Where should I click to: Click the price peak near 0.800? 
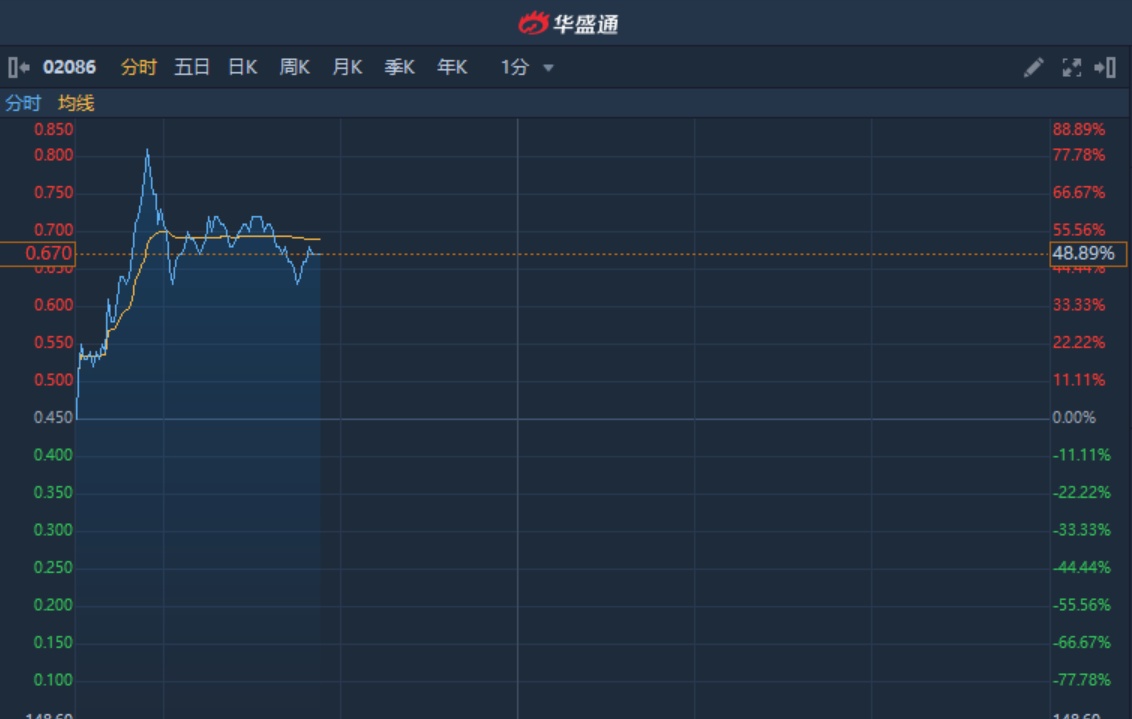point(147,151)
